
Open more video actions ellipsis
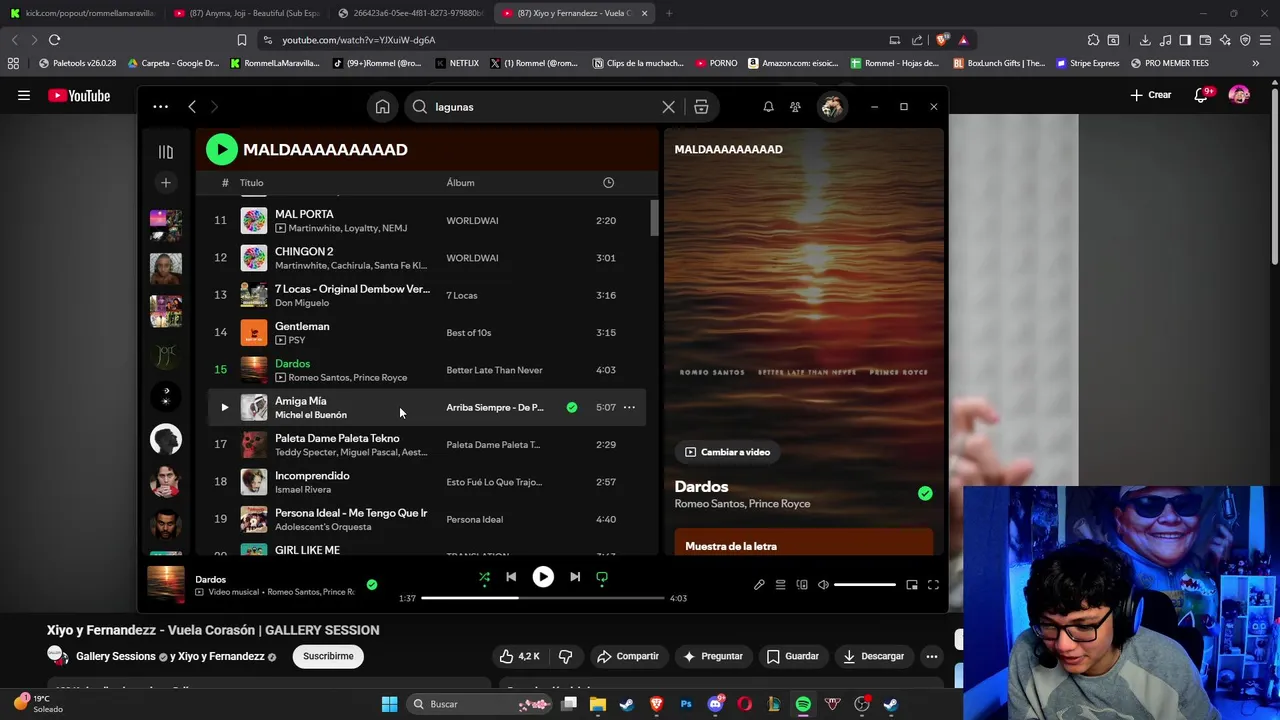(x=931, y=656)
